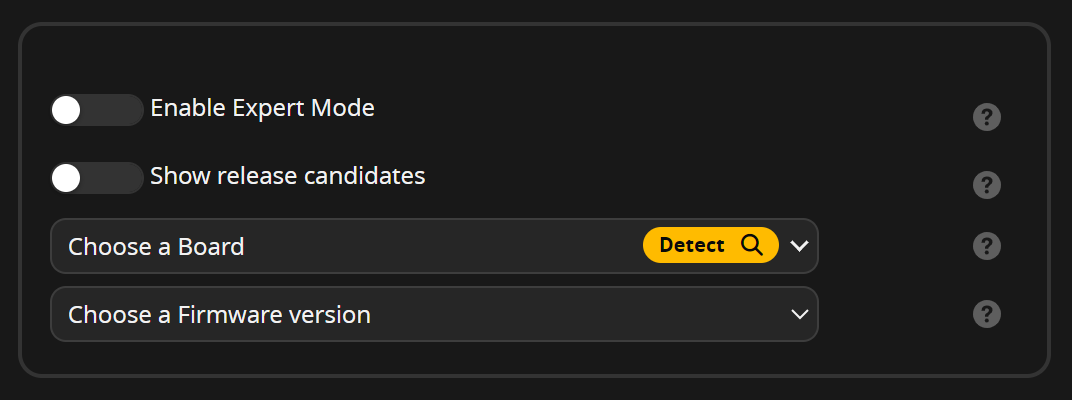This screenshot has height=400, width=1072.
Task: Click the white knob of the release candidates toggle
Action: tap(66, 178)
